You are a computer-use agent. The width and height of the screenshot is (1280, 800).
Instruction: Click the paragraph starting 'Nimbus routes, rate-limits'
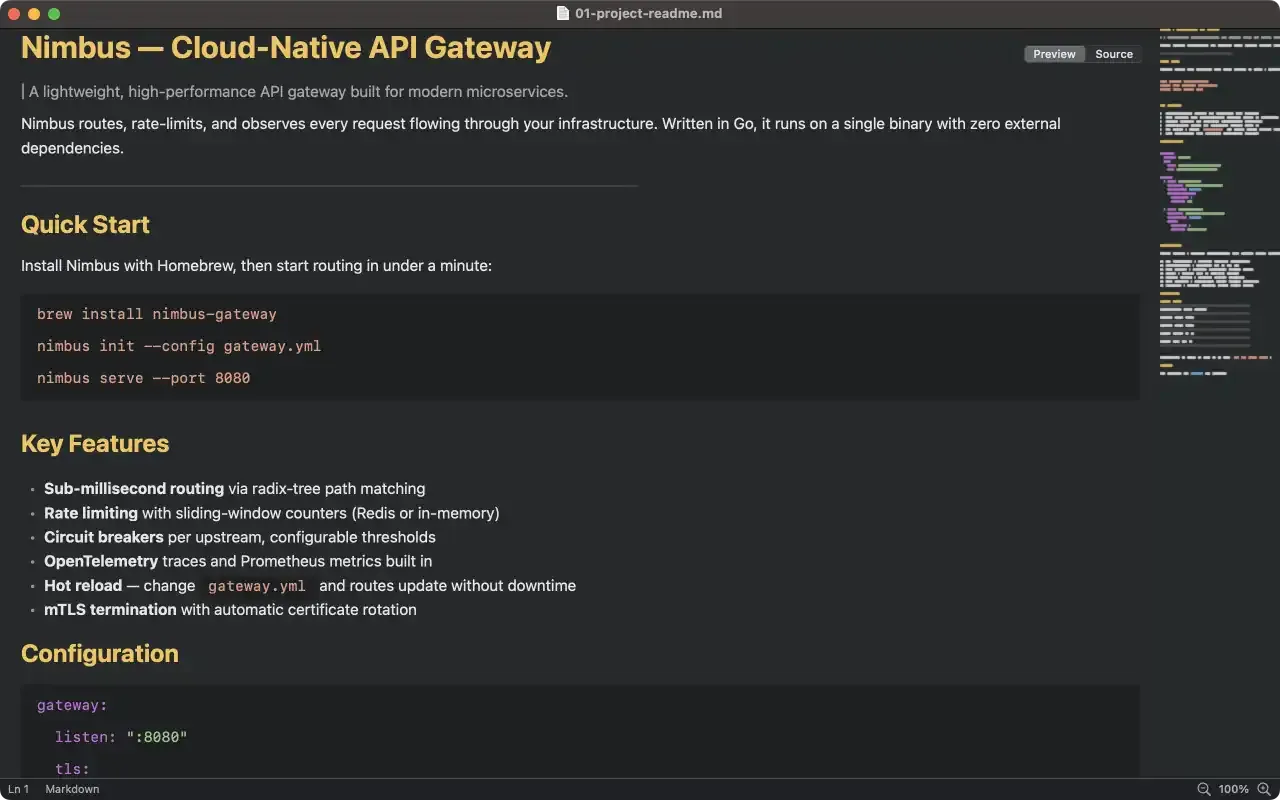(541, 136)
